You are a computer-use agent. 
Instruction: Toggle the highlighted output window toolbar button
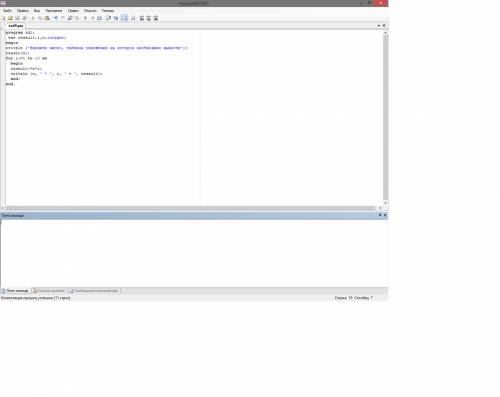pos(124,18)
